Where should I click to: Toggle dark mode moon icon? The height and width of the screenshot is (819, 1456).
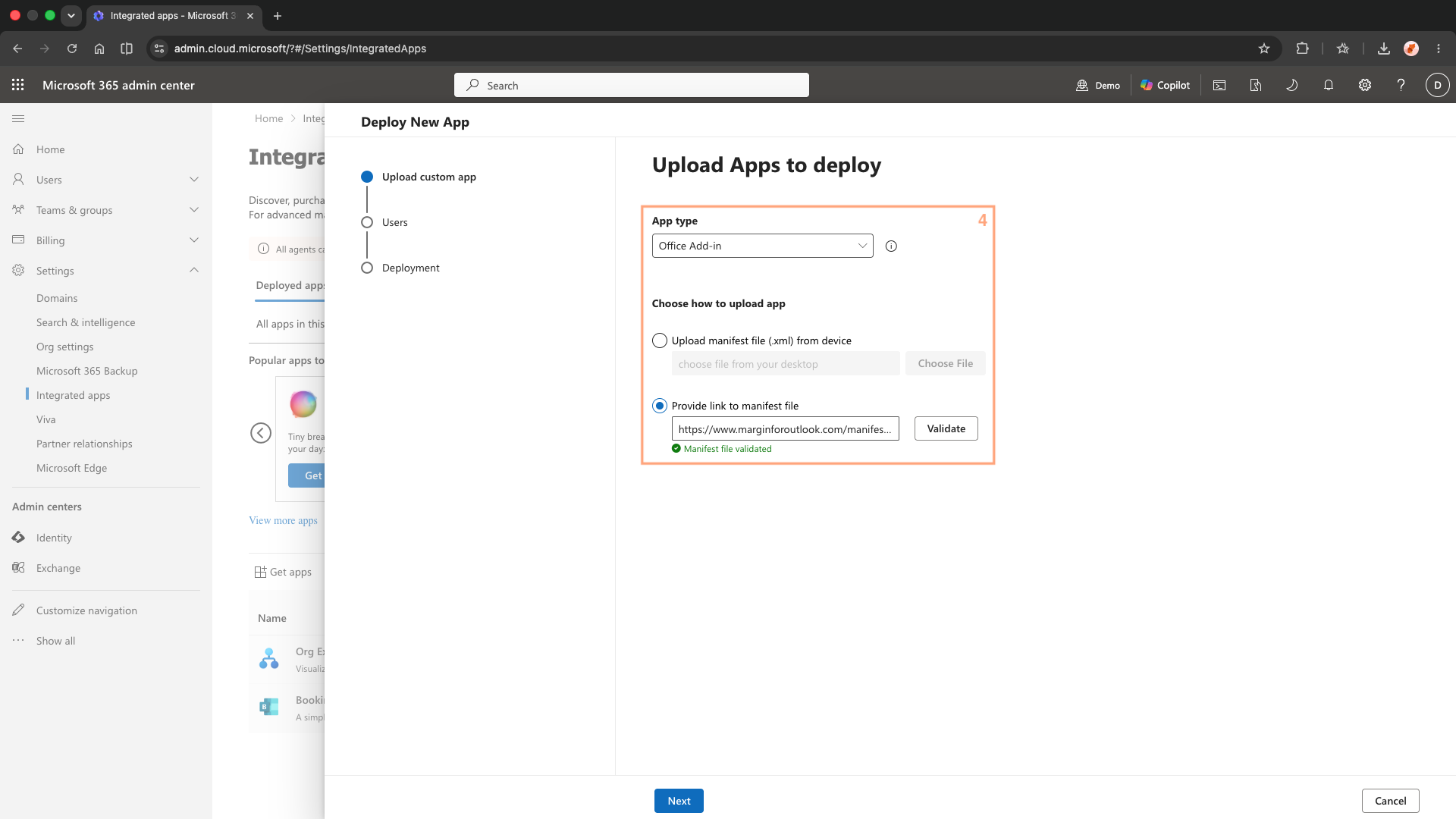(1292, 85)
